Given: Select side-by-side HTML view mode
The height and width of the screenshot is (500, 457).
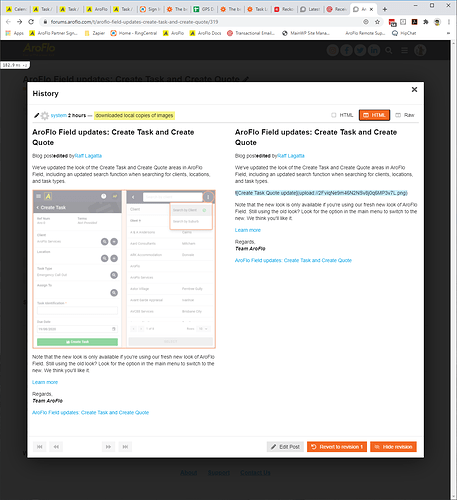Looking at the screenshot, I should pos(374,115).
